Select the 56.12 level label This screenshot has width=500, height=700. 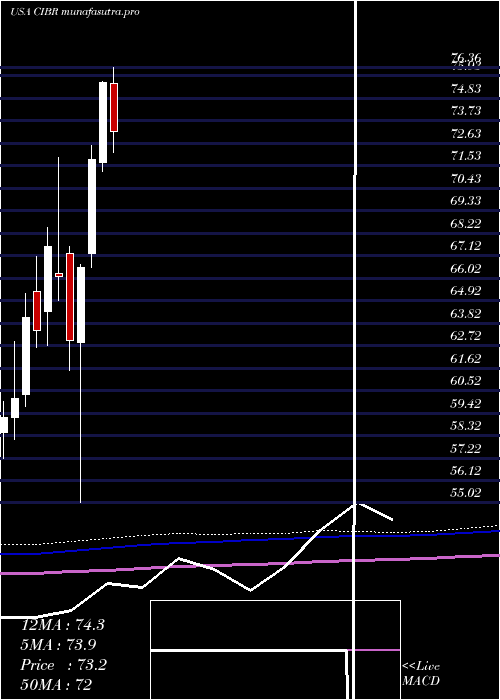point(466,470)
